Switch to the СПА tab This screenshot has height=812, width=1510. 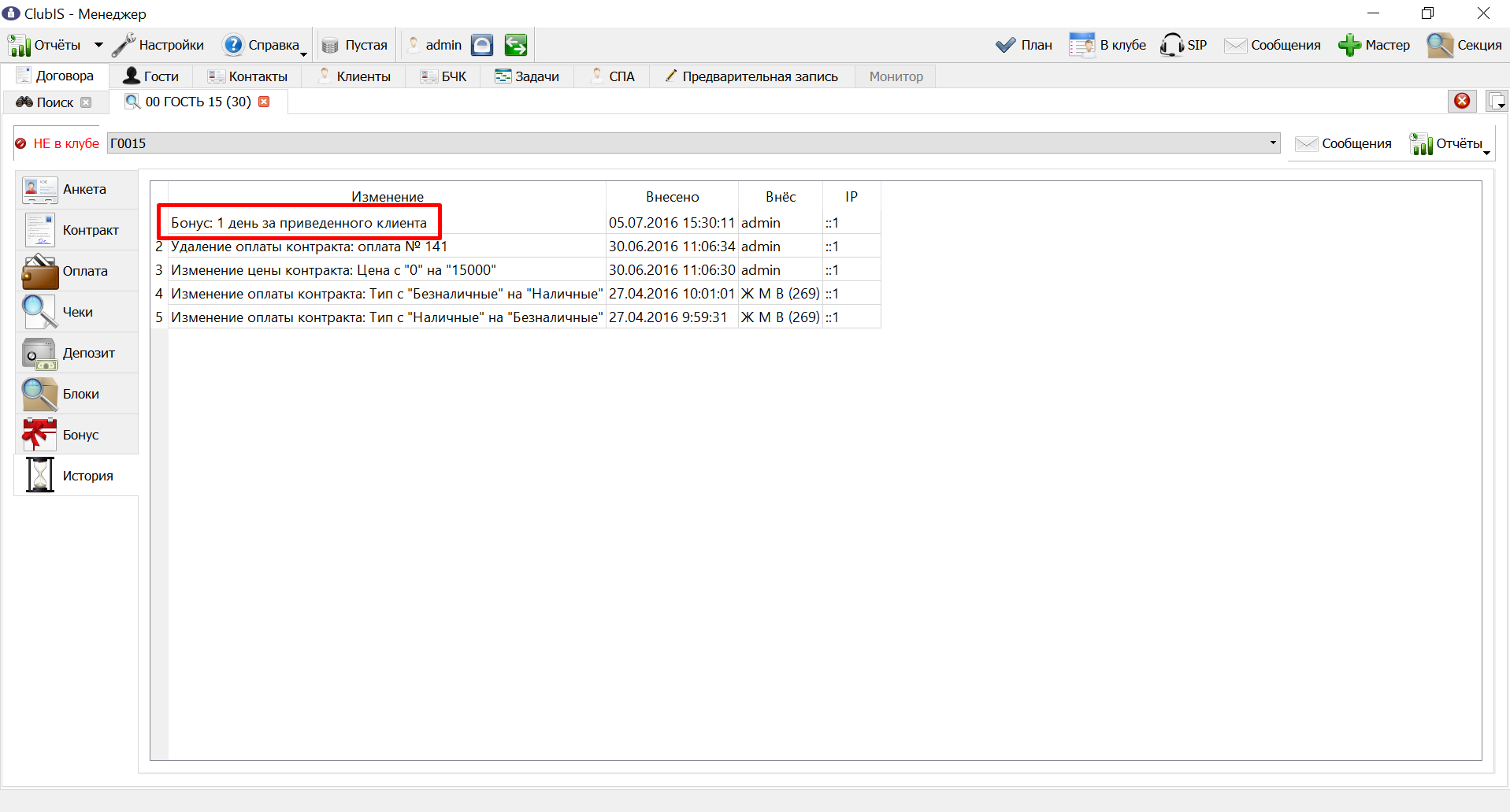[x=612, y=76]
